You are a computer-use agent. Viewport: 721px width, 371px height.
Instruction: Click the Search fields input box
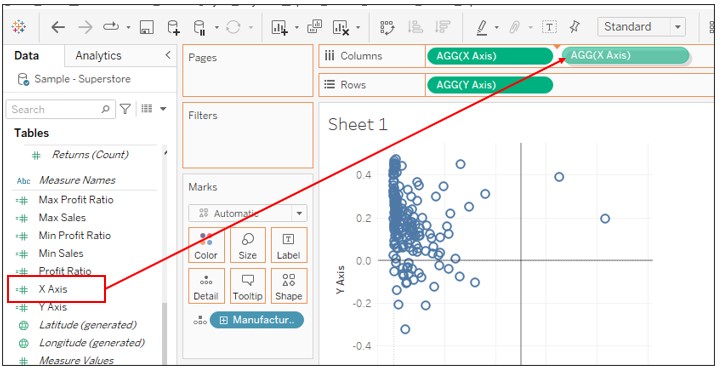point(61,109)
